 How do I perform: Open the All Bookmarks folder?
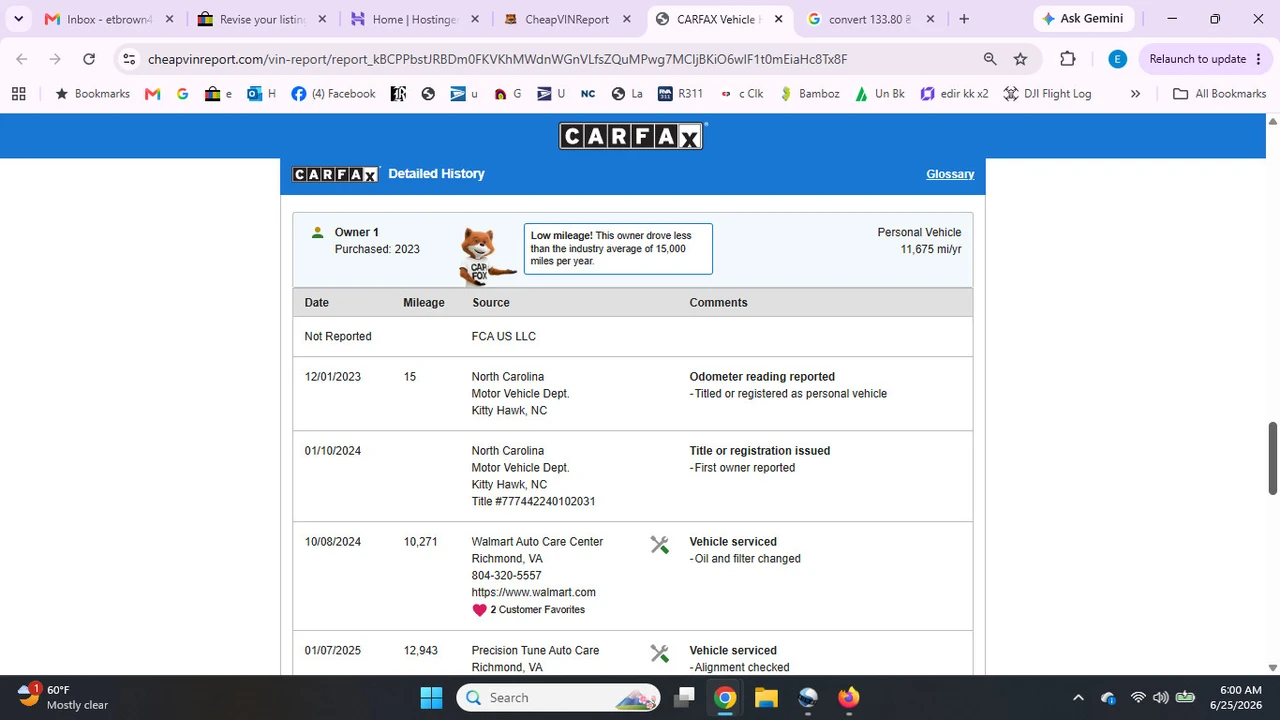coord(1219,94)
